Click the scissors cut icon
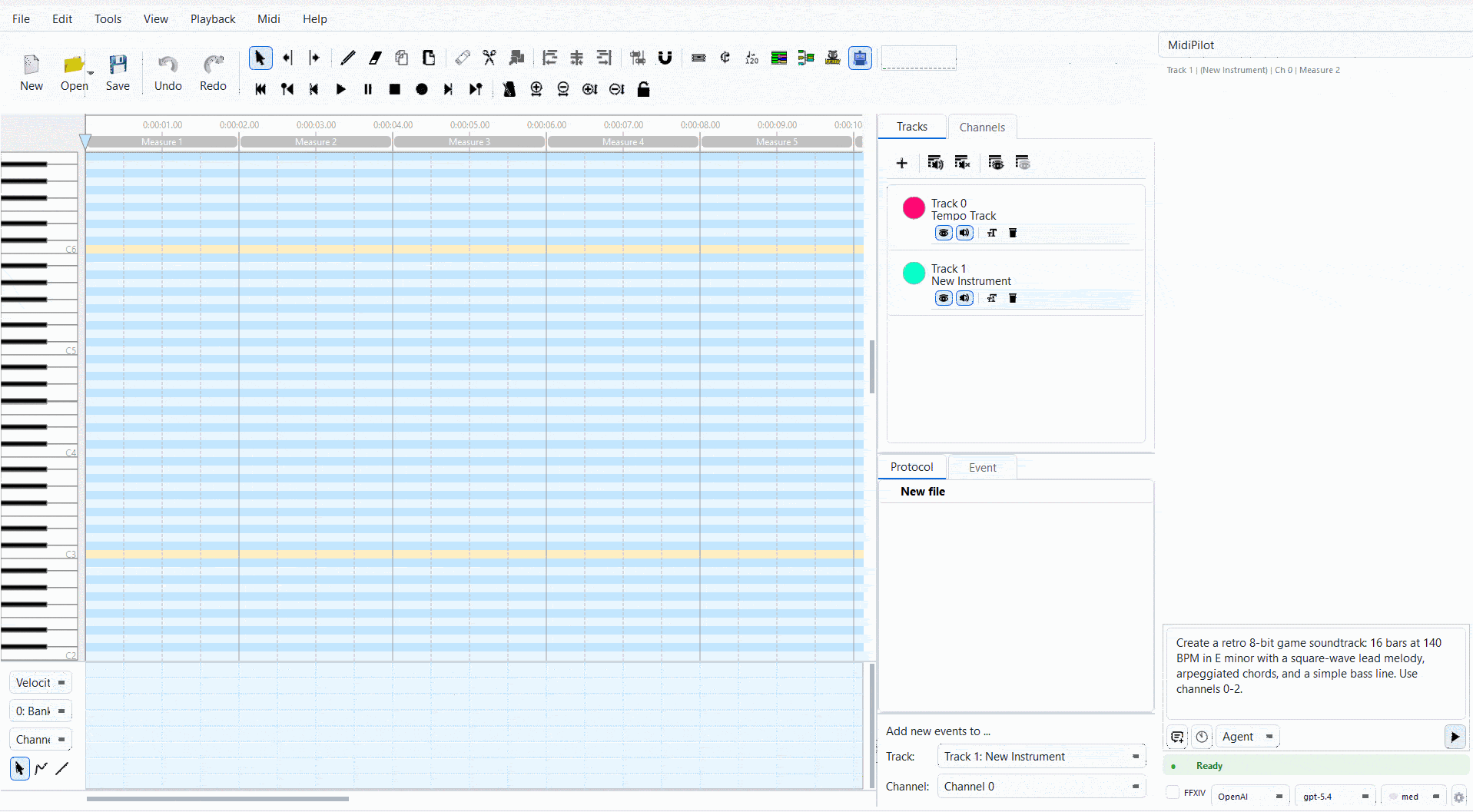 489,58
